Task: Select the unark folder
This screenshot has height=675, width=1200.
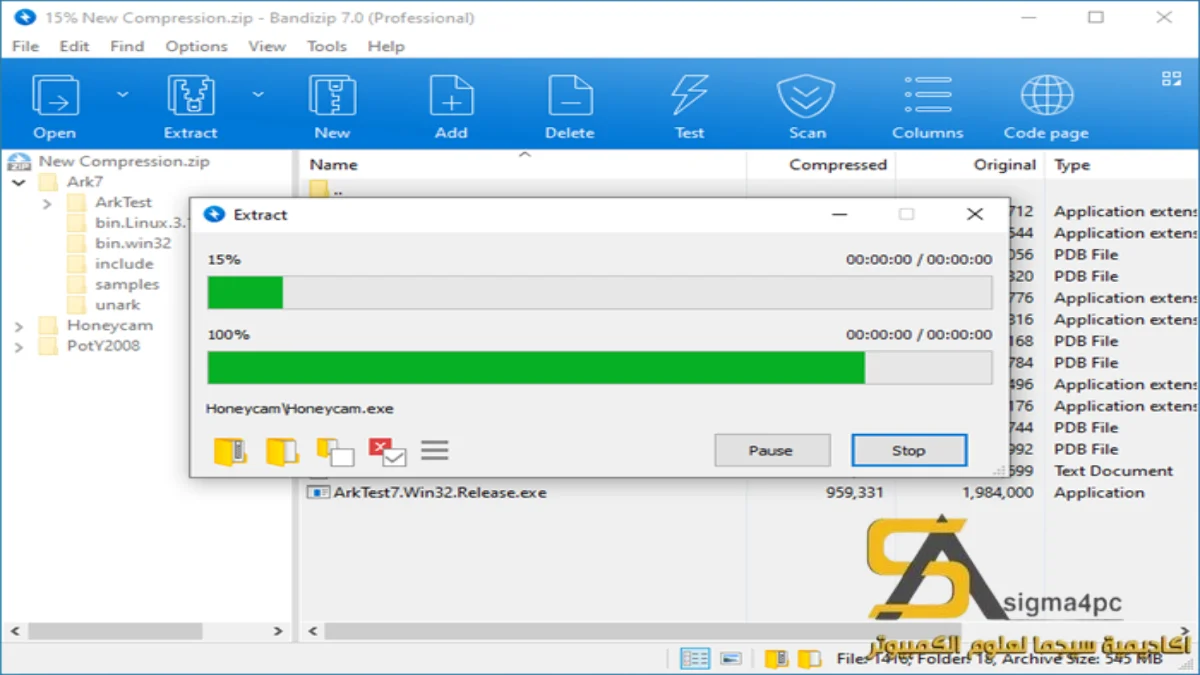Action: pyautogui.click(x=117, y=305)
